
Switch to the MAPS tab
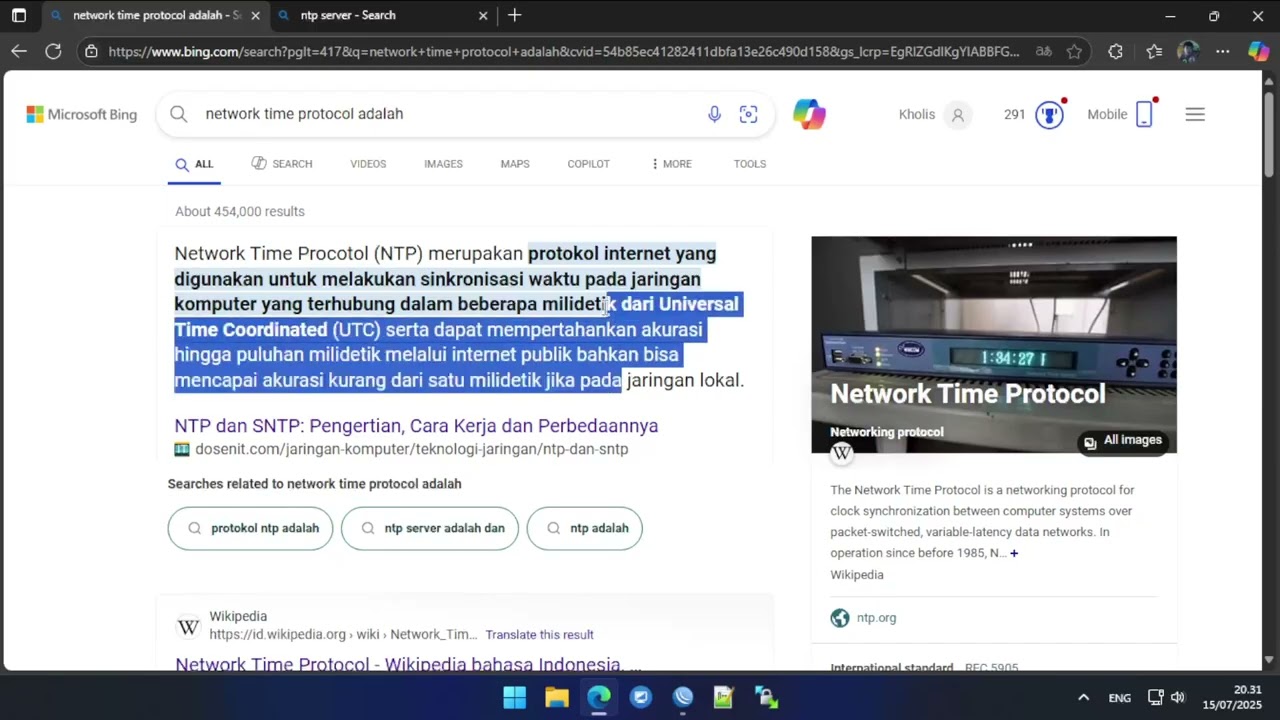pos(515,164)
